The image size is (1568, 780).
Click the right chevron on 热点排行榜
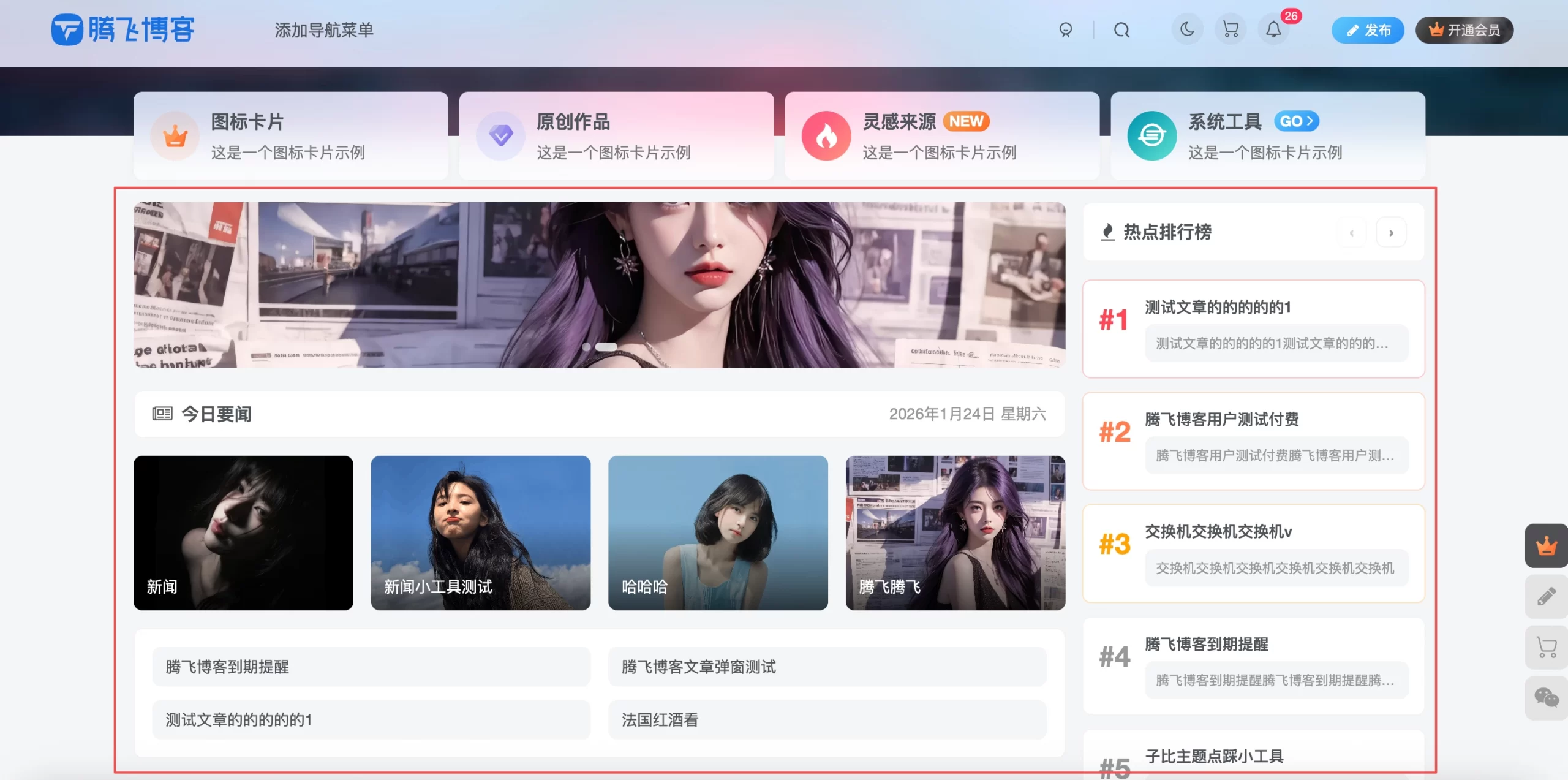(1392, 232)
